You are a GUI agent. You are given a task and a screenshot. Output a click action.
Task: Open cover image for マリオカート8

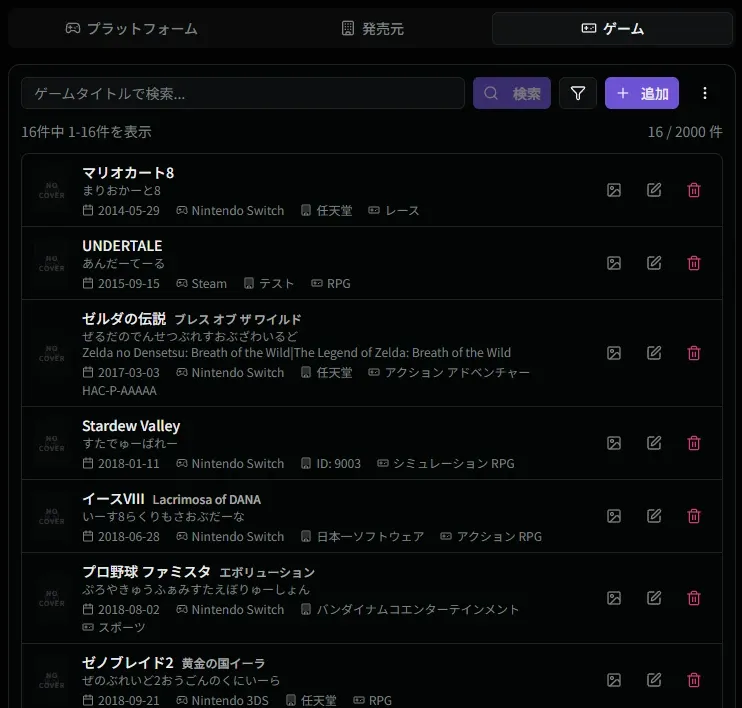[x=614, y=190]
